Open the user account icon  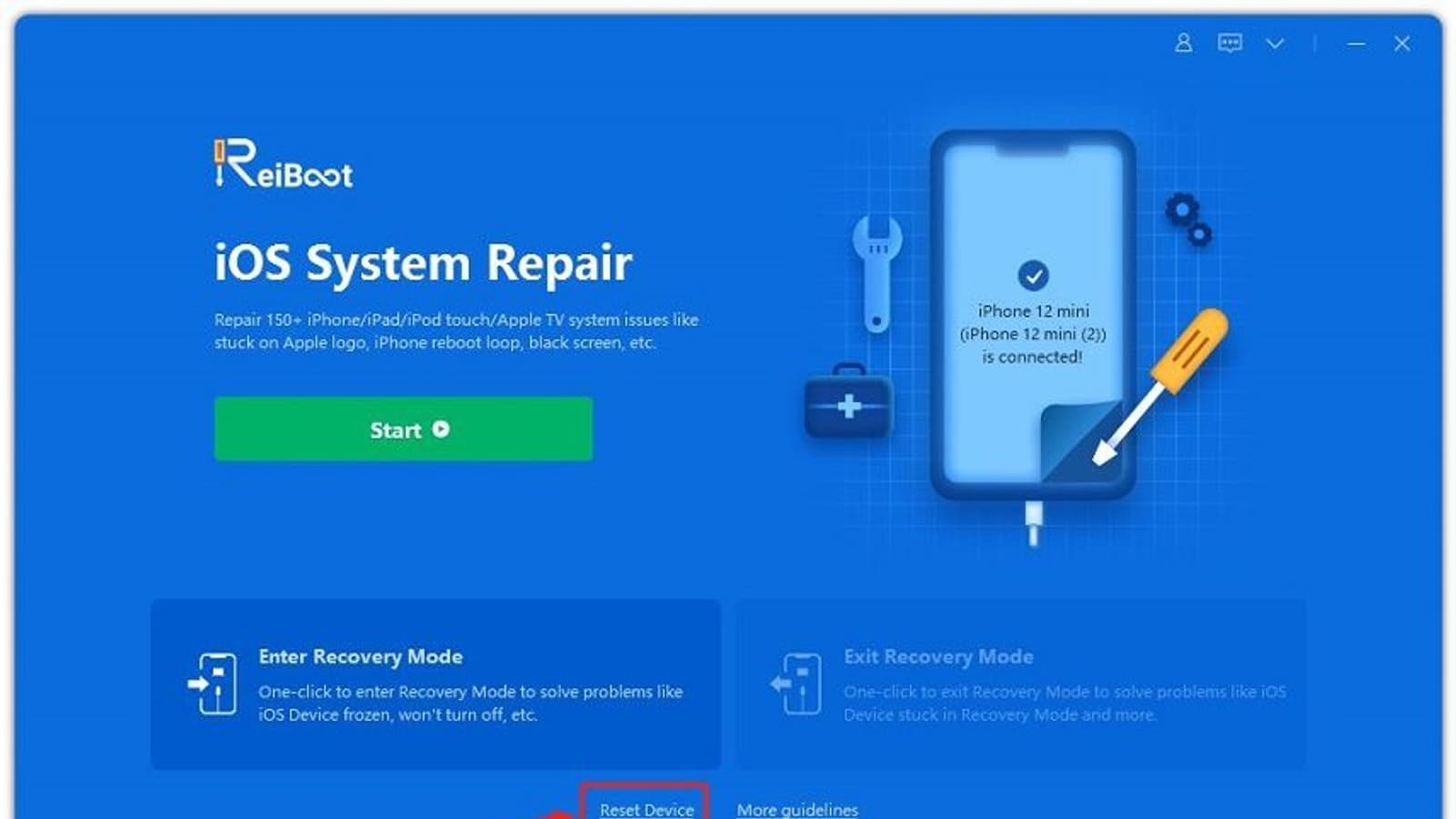pos(1183,43)
